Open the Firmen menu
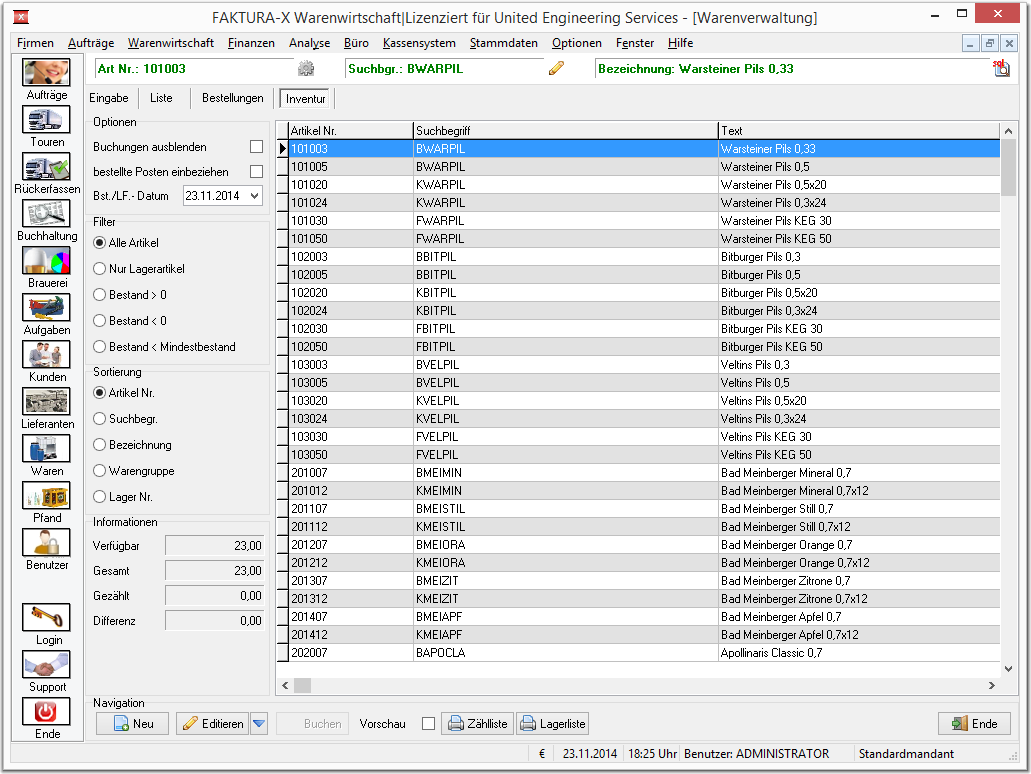1031x774 pixels. [x=35, y=43]
